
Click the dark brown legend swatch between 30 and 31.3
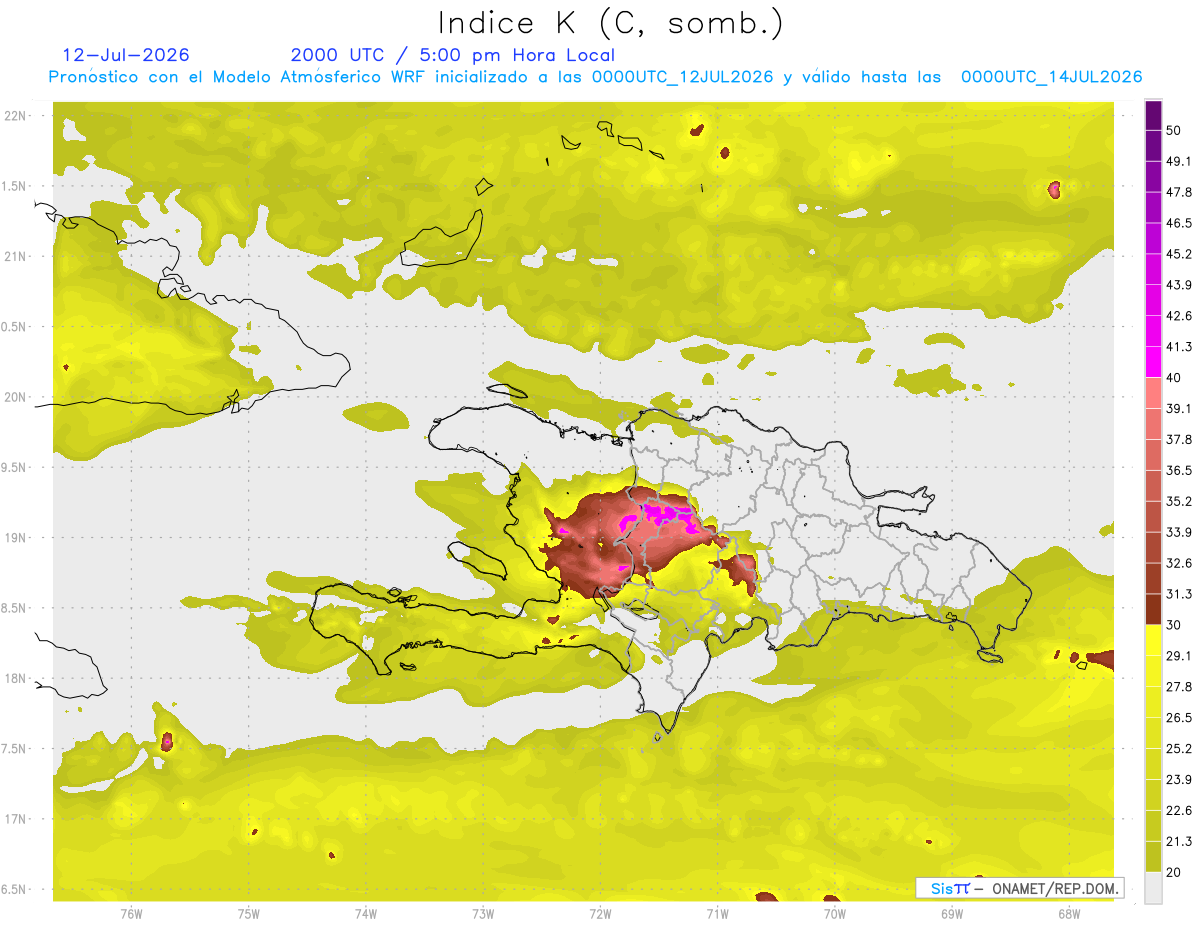tap(1153, 609)
